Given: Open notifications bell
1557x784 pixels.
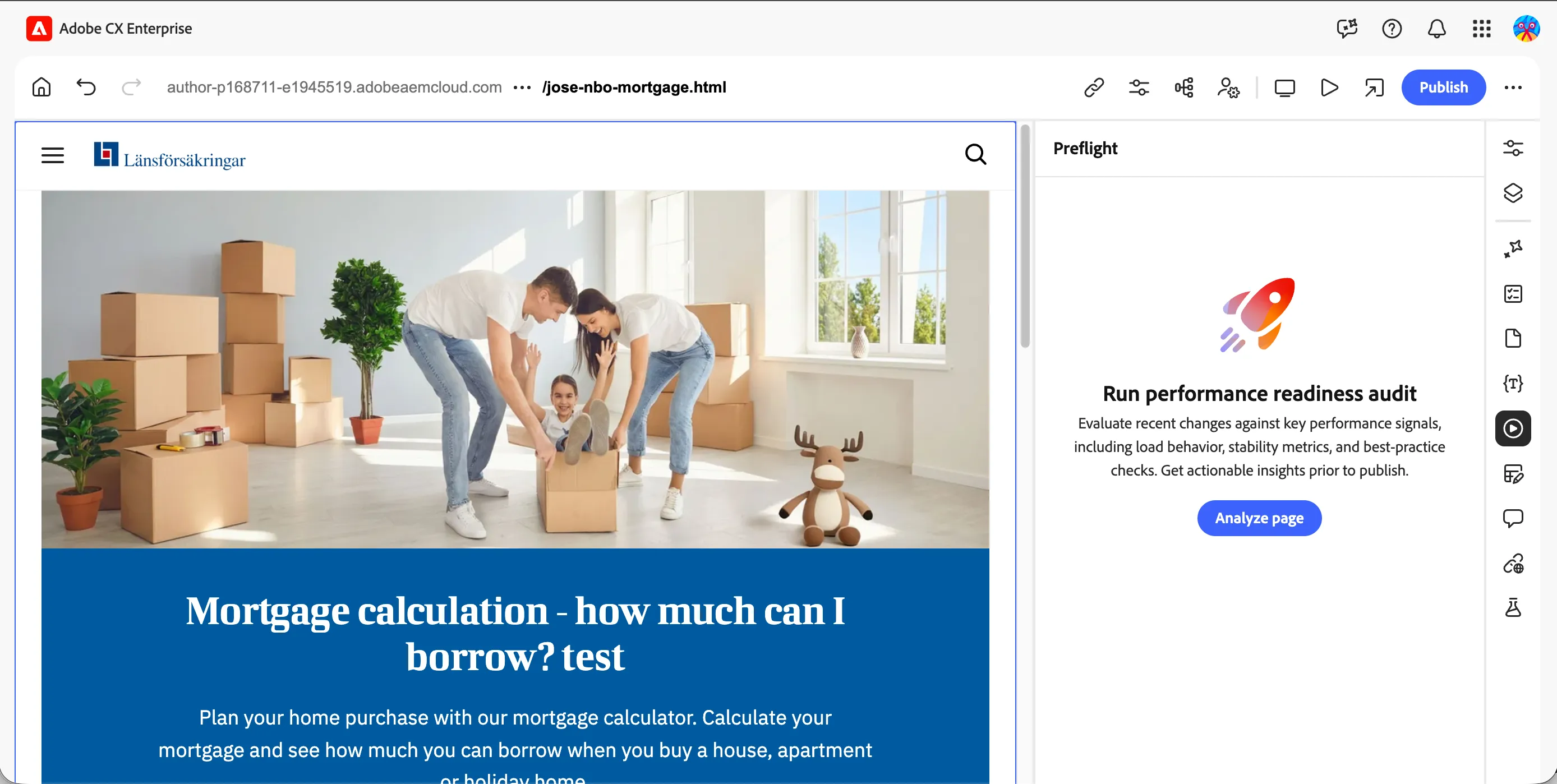Looking at the screenshot, I should click(1437, 29).
